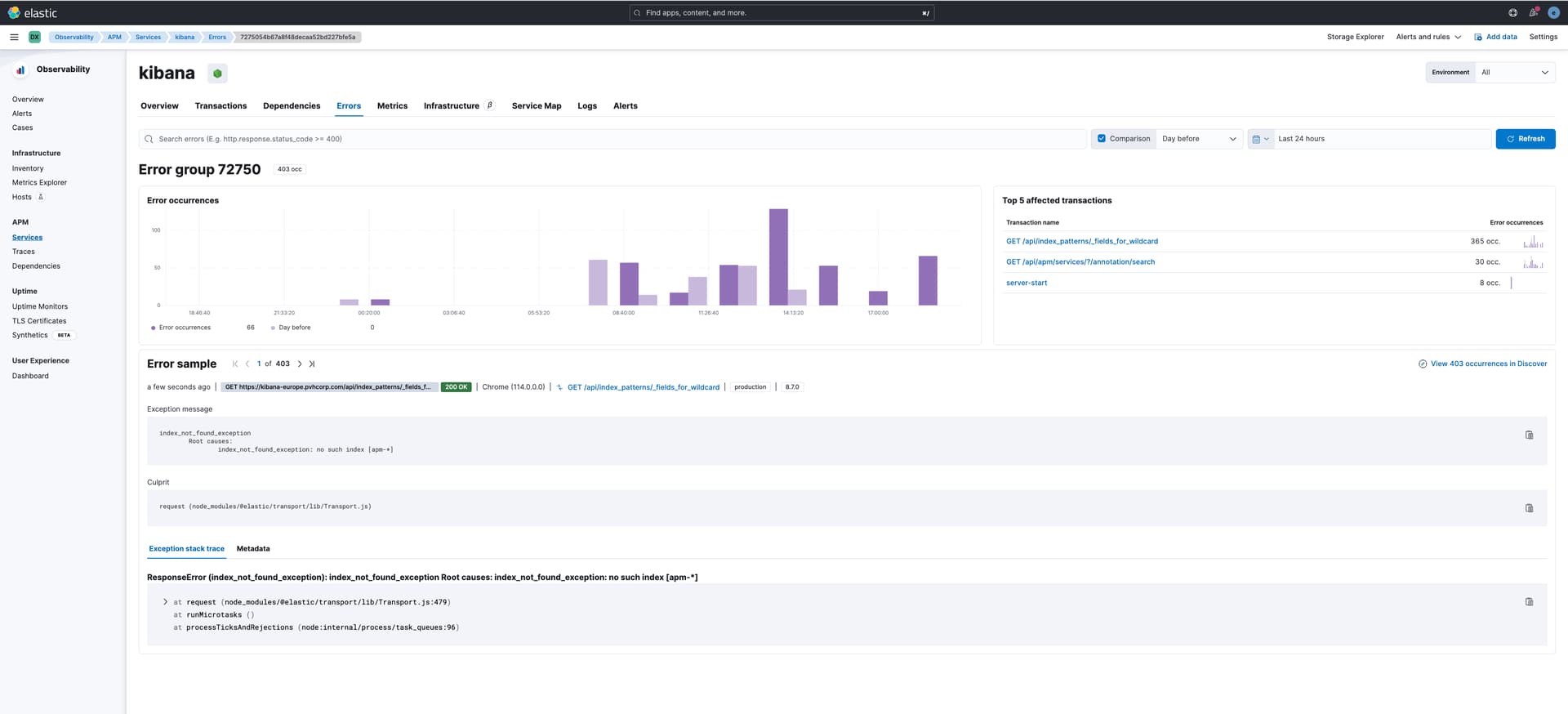
Task: Copy the exception stack trace
Action: point(1530,602)
